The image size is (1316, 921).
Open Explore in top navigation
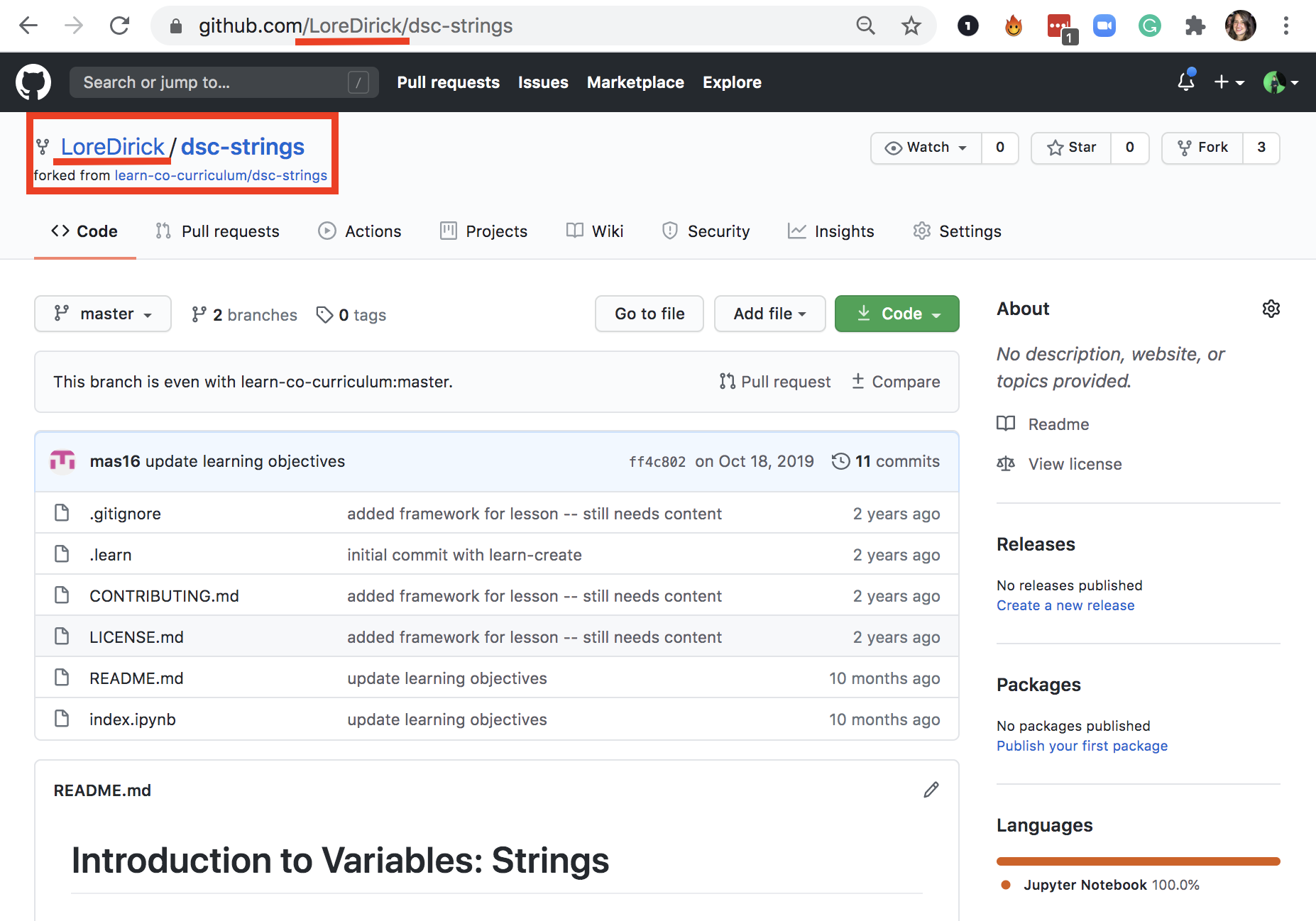(x=732, y=82)
